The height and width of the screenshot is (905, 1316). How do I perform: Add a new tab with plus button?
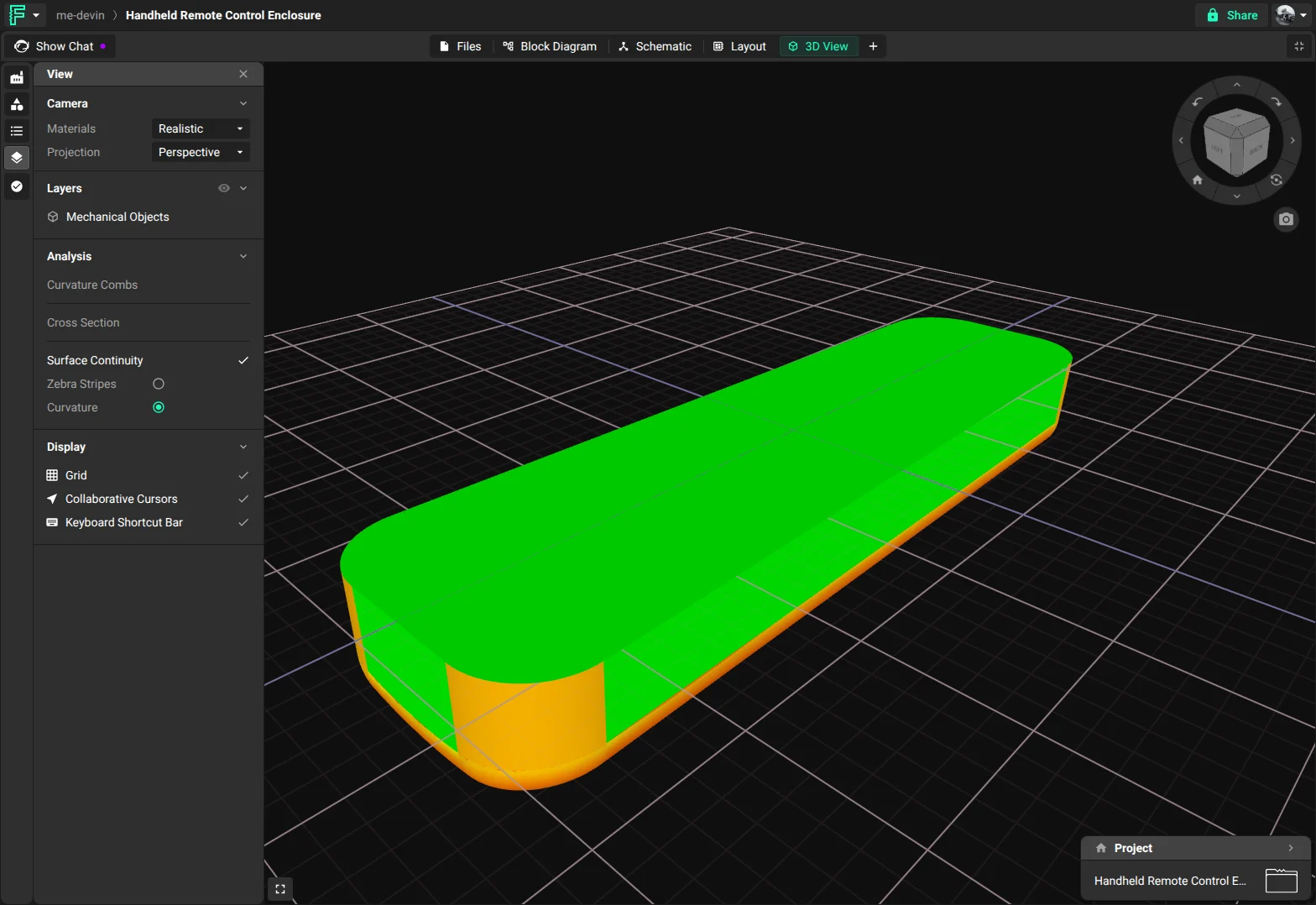(873, 46)
